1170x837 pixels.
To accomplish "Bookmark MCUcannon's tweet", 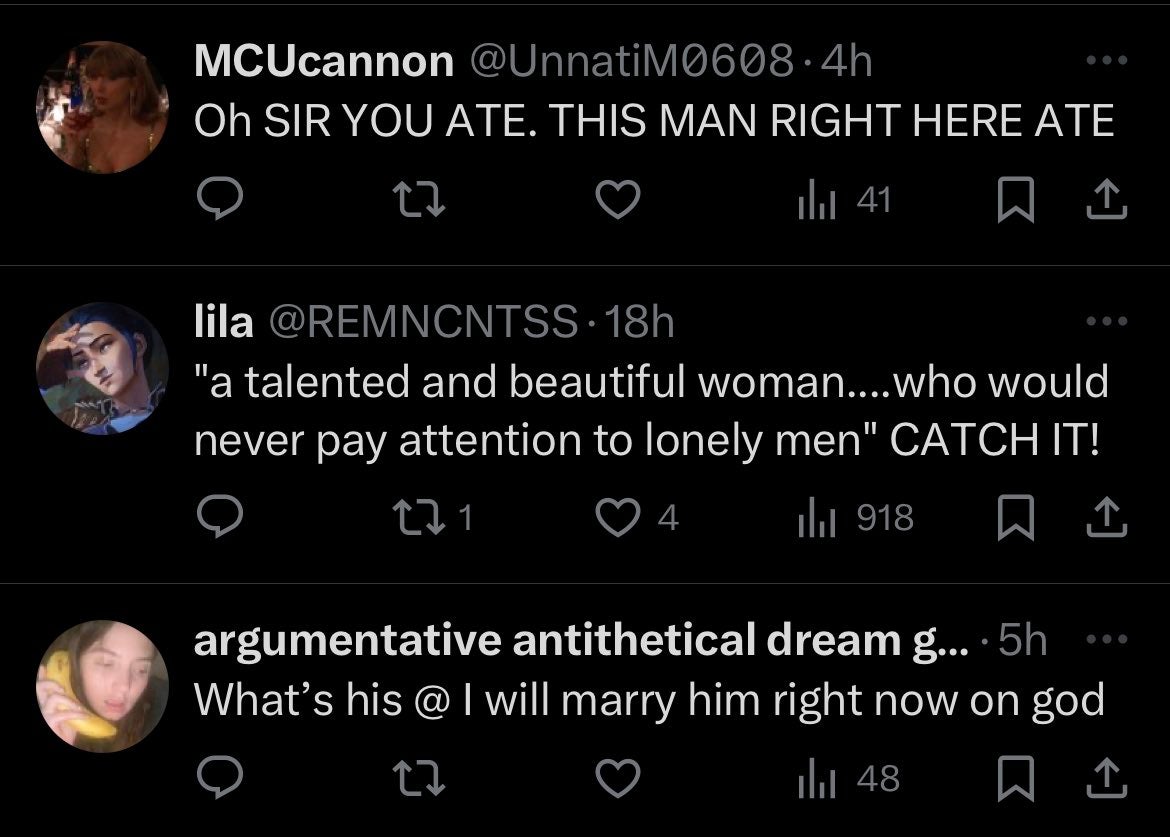I will click(x=1013, y=203).
